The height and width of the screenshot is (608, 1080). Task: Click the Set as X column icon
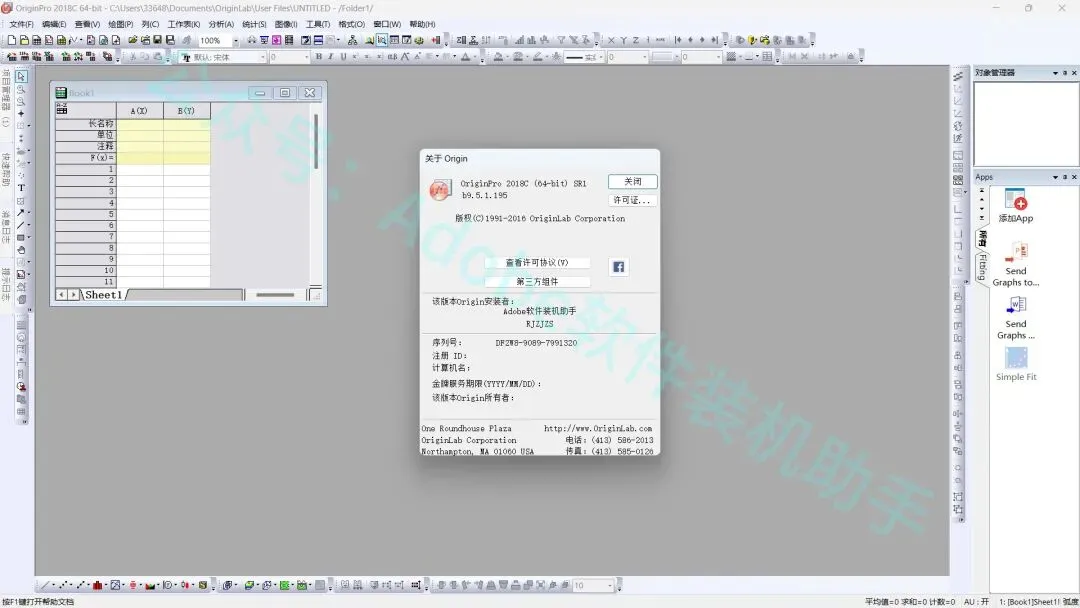(611, 41)
